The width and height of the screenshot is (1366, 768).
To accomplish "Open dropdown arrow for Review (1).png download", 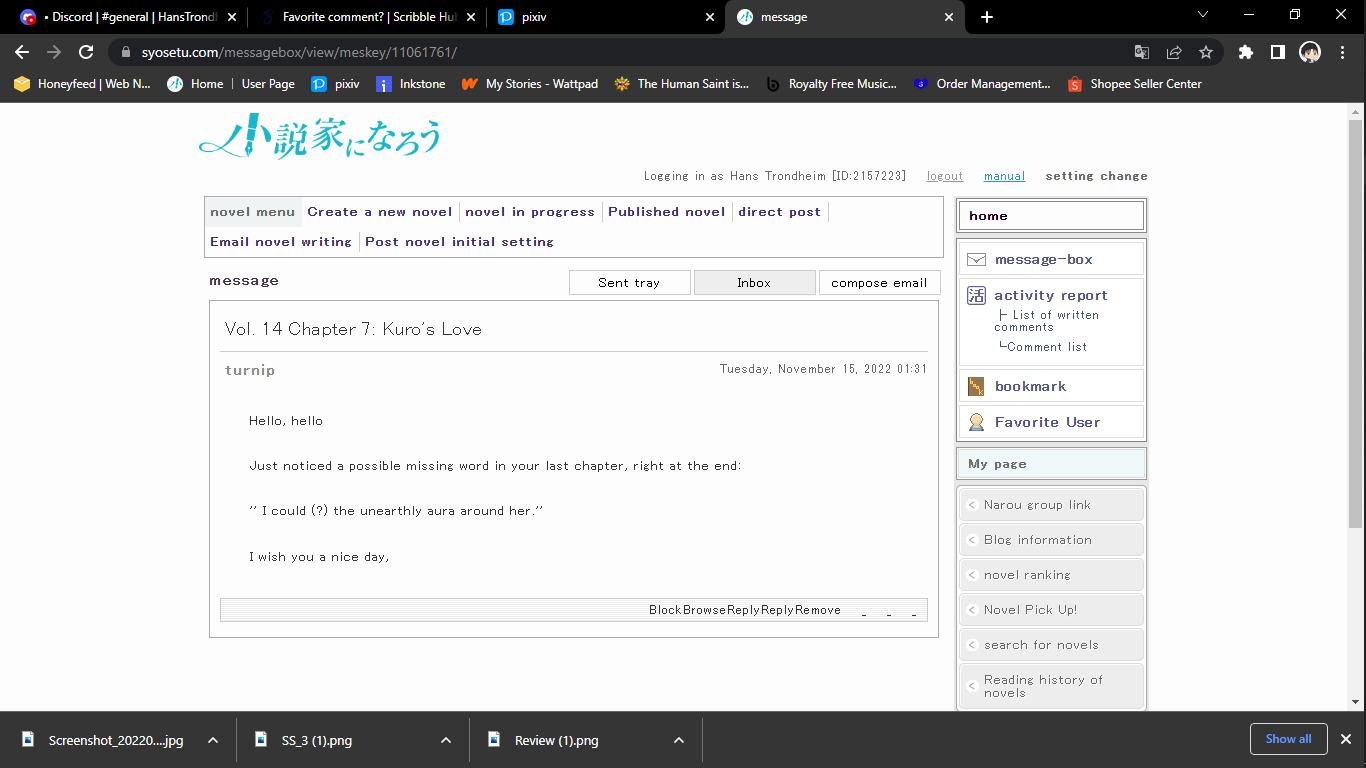I will click(x=679, y=740).
